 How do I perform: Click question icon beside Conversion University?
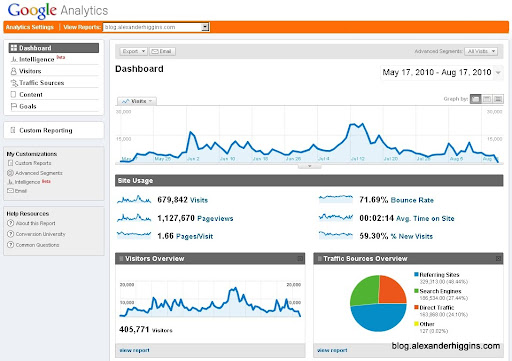[x=11, y=234]
